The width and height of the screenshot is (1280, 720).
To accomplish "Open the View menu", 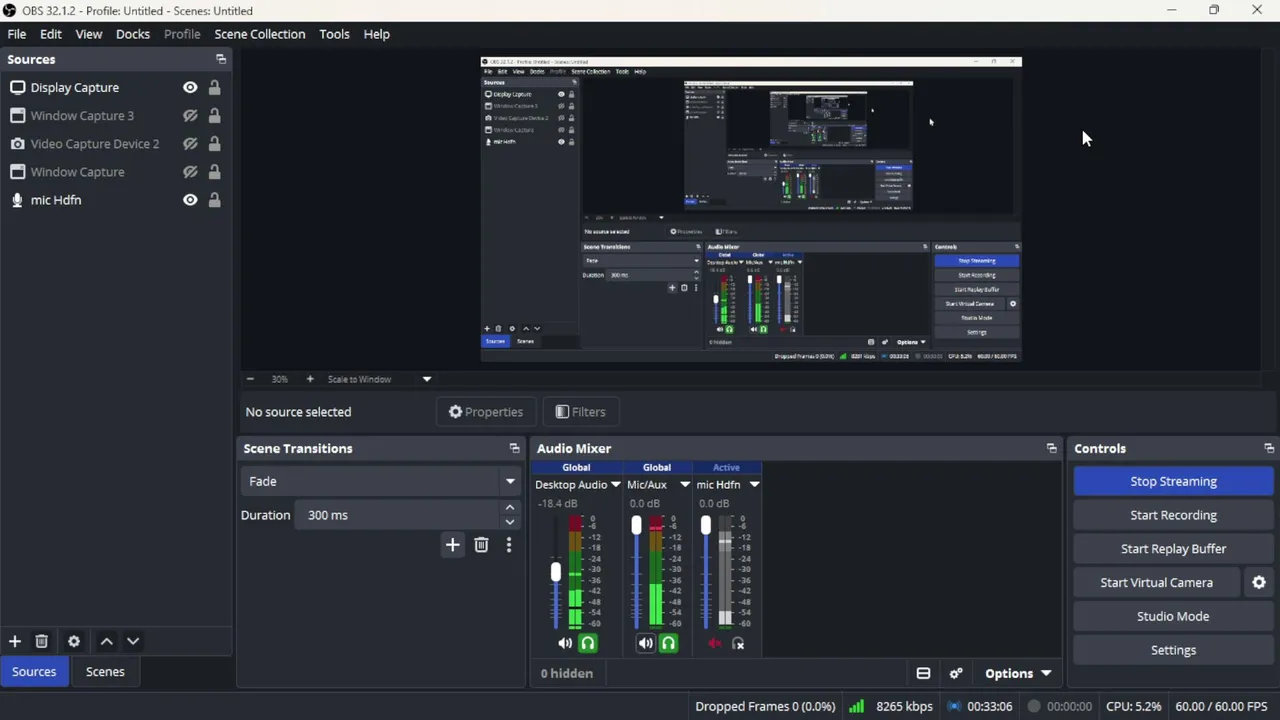I will coord(89,34).
